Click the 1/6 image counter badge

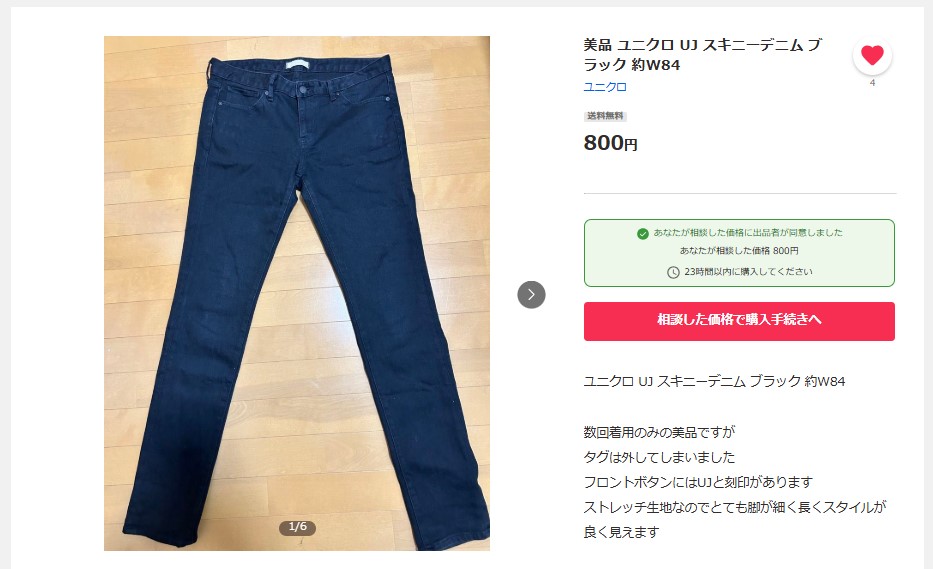[298, 527]
